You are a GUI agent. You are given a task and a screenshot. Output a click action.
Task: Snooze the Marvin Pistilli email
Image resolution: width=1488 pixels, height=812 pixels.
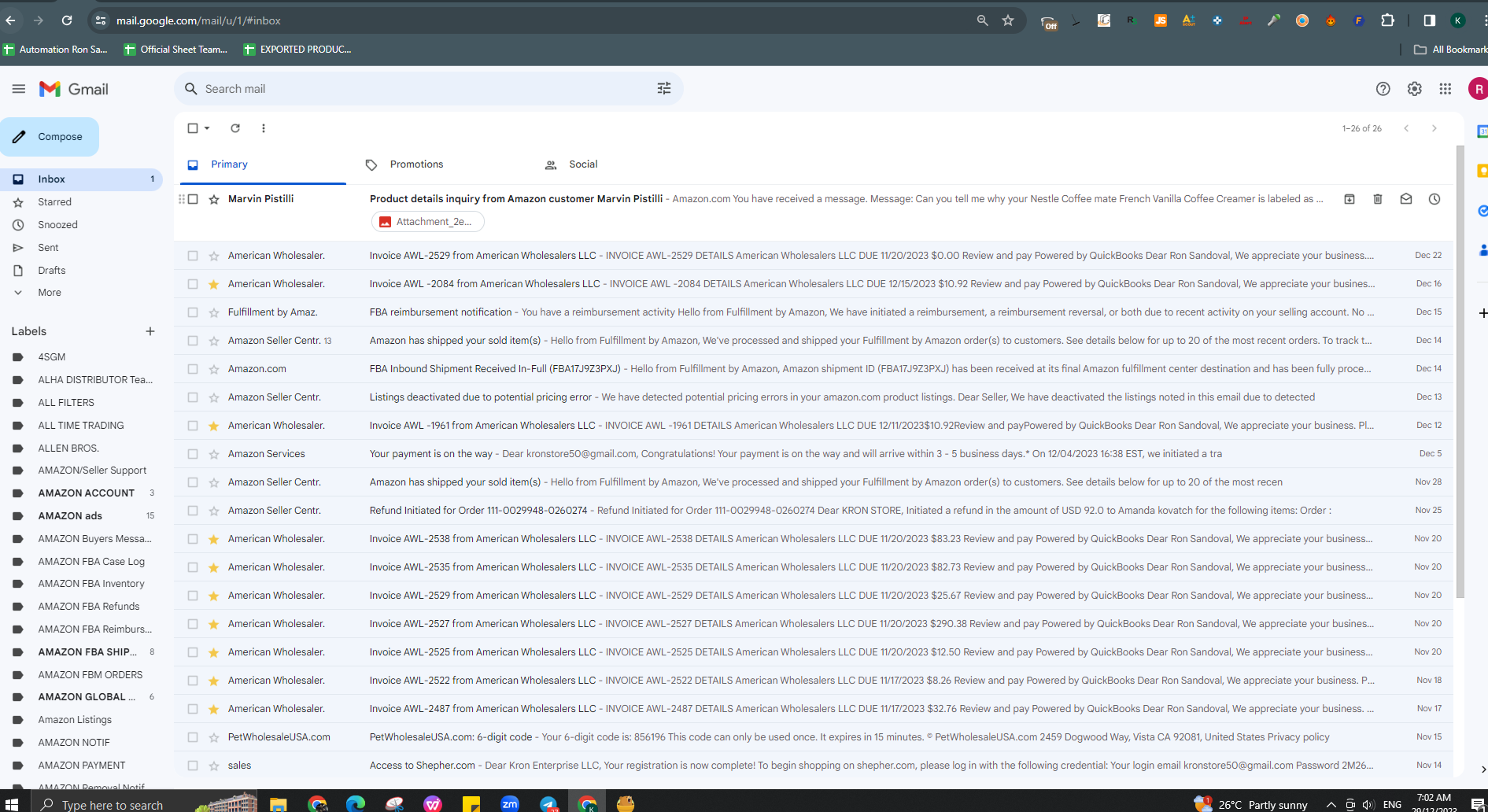tap(1434, 199)
